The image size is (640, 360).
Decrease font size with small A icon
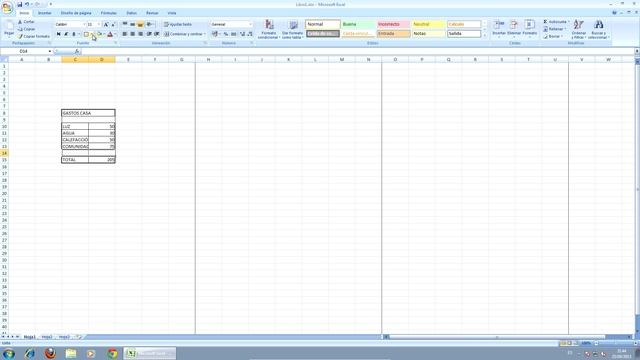click(x=113, y=24)
